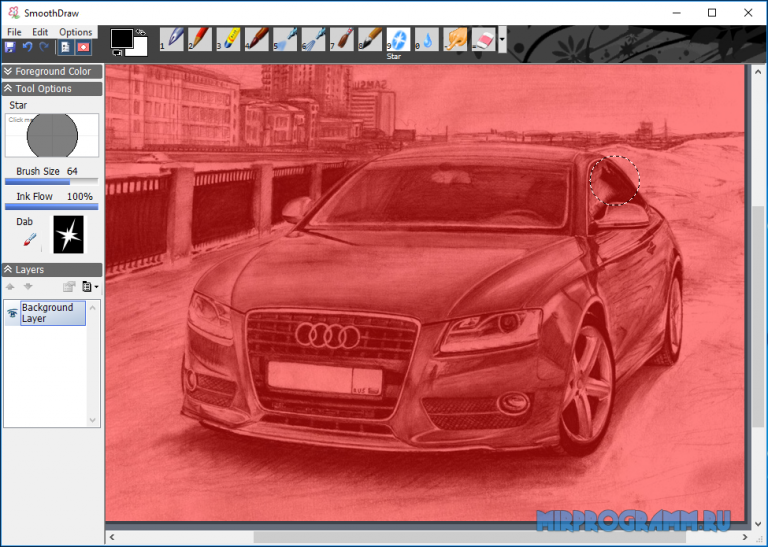Minimize the SmoothDraw window
Image resolution: width=768 pixels, height=547 pixels.
pyautogui.click(x=676, y=13)
